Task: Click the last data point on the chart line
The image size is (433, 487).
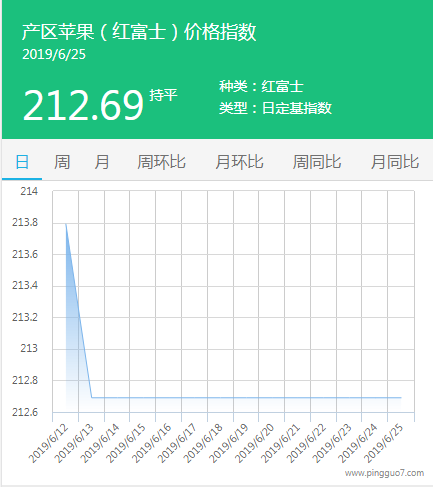Action: coord(401,398)
